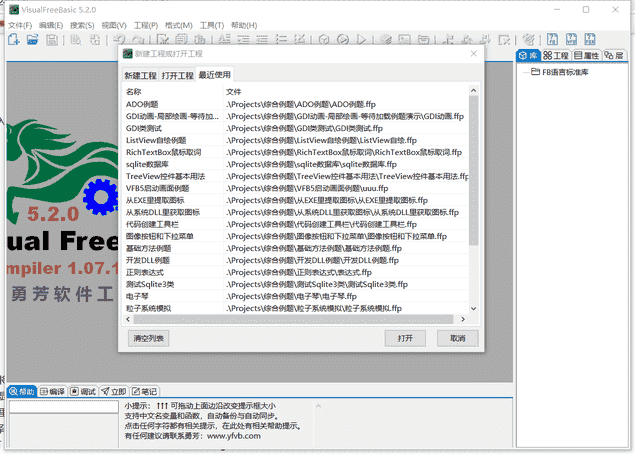This screenshot has height=454, width=635.
Task: Click the last blue document icon in toolbar
Action: click(590, 39)
